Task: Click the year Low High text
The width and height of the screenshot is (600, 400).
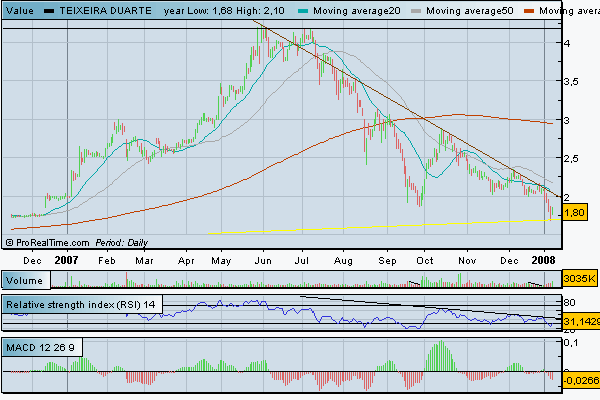Action: [224, 11]
